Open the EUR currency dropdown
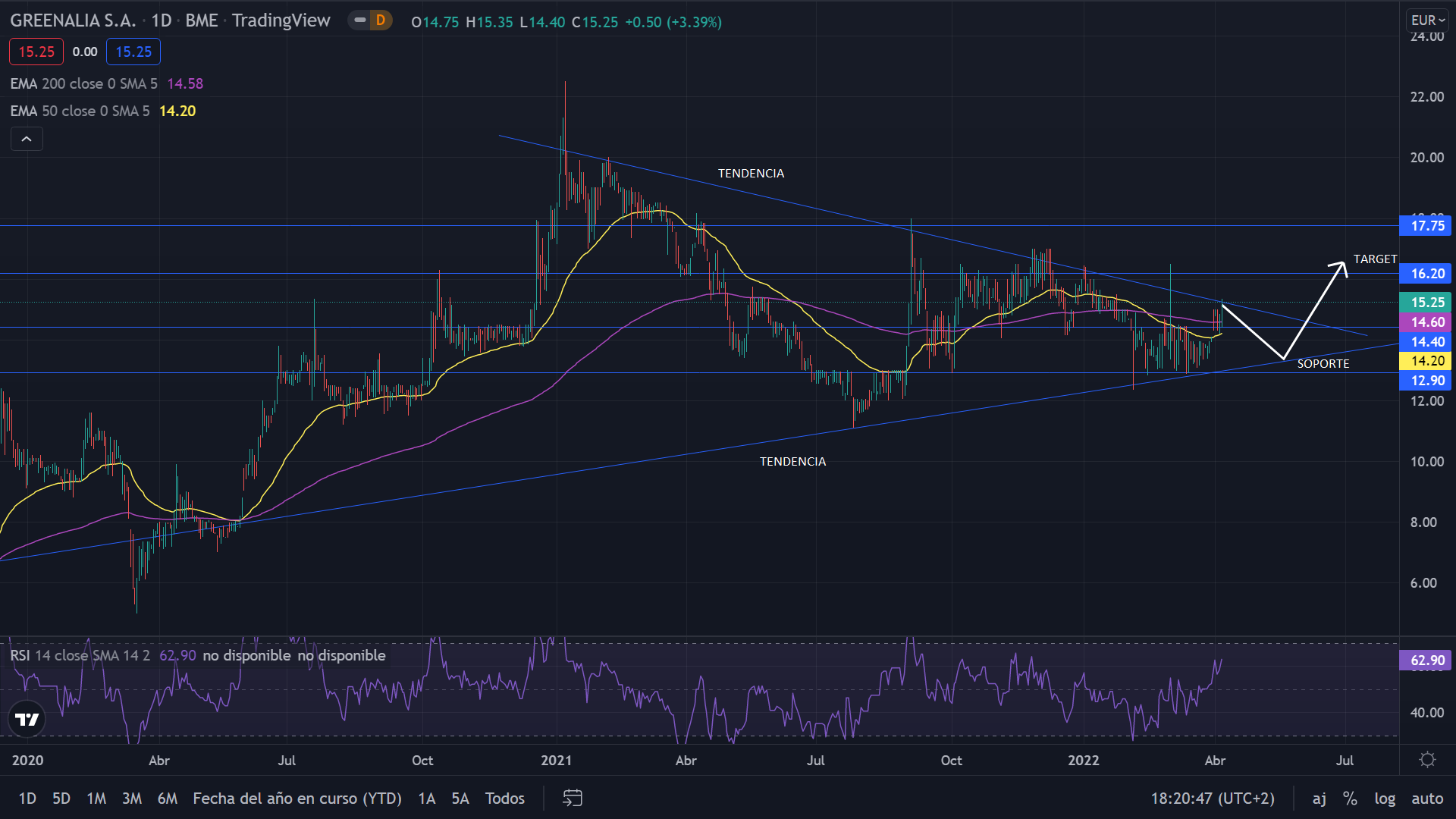This screenshot has width=1456, height=819. [x=1428, y=20]
